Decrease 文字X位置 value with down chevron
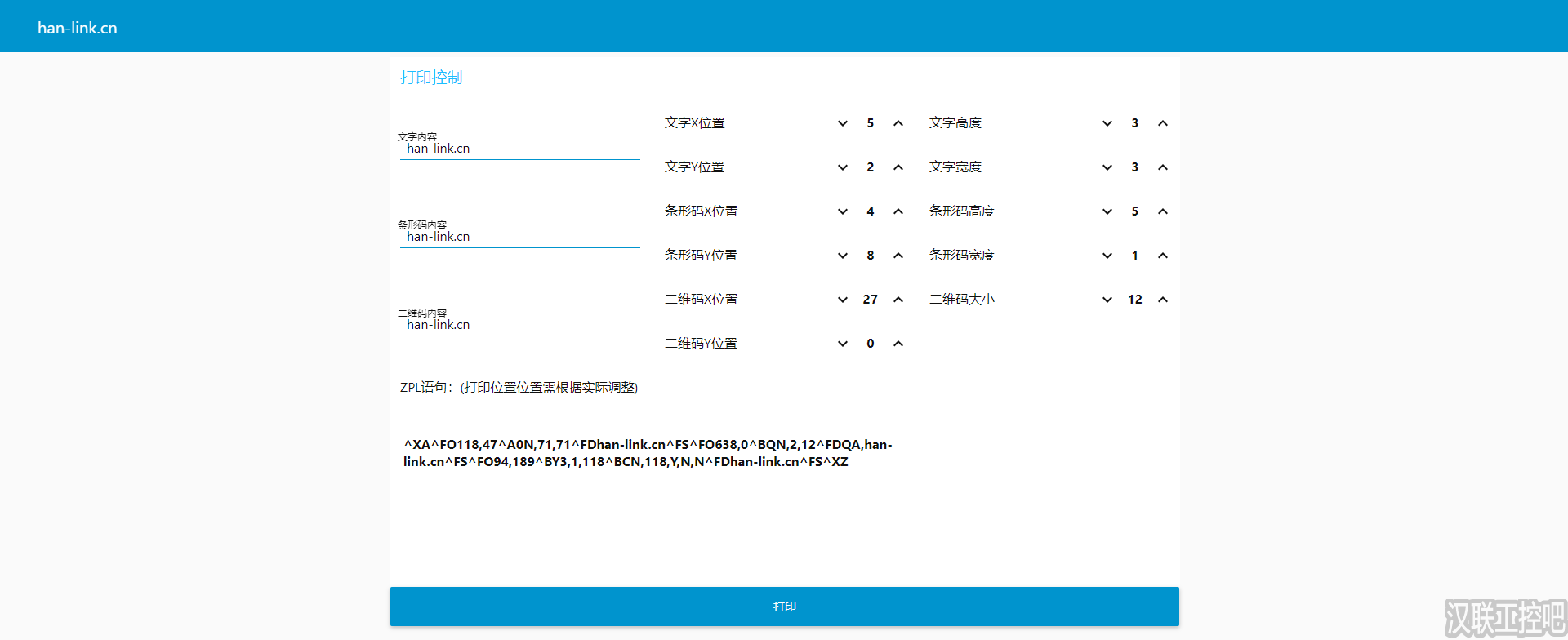The height and width of the screenshot is (640, 1568). pos(843,123)
